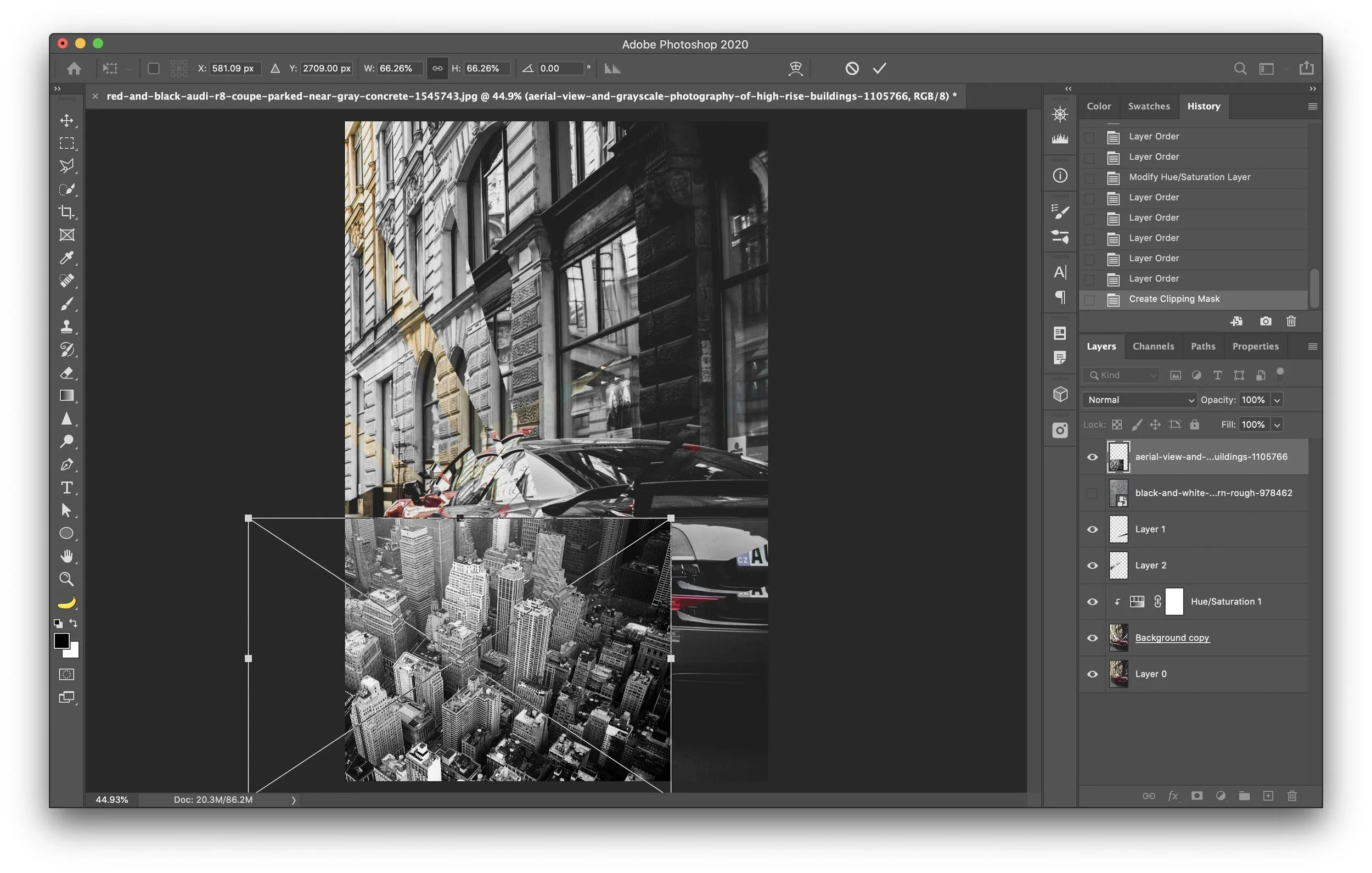
Task: Open the Opacity slider dropdown arrow
Action: click(1277, 400)
